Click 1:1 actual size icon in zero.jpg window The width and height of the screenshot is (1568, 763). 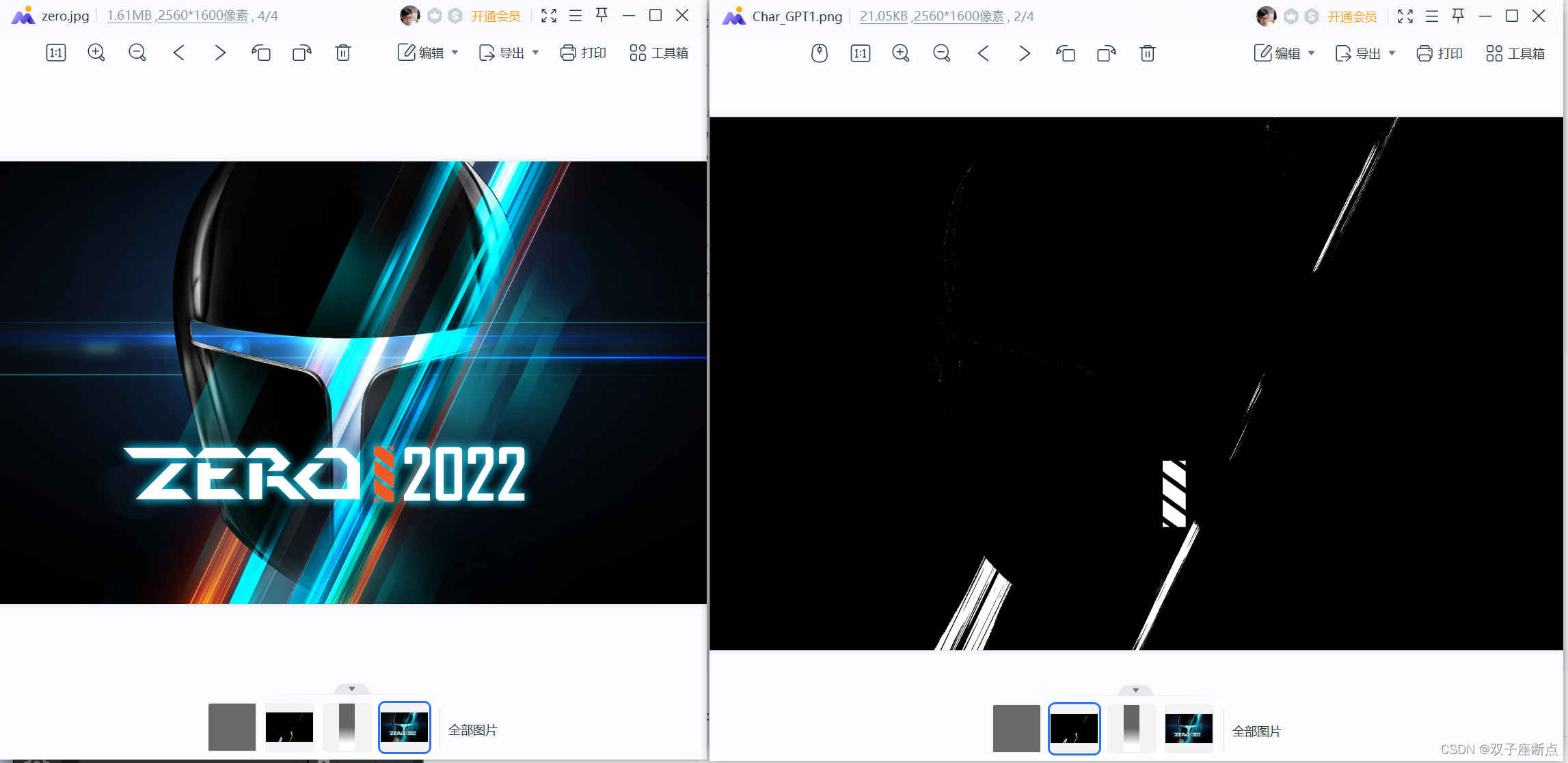pos(56,53)
